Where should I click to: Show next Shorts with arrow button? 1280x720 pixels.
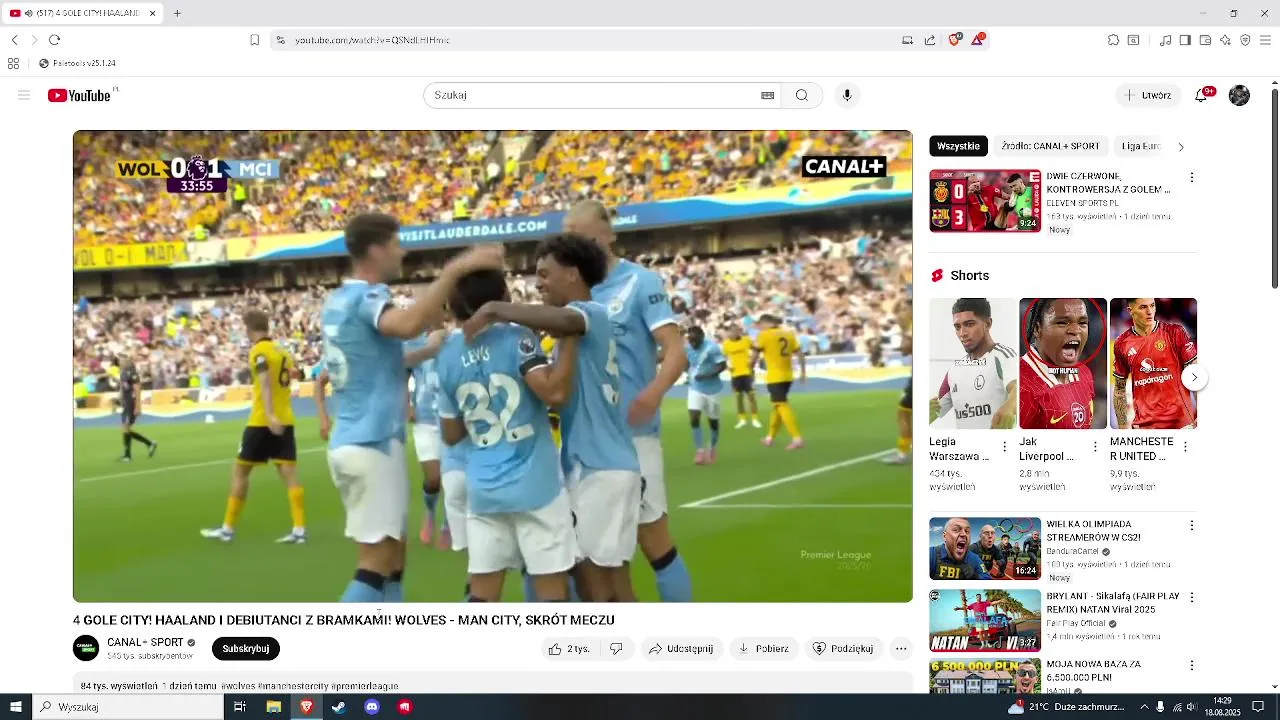1194,378
